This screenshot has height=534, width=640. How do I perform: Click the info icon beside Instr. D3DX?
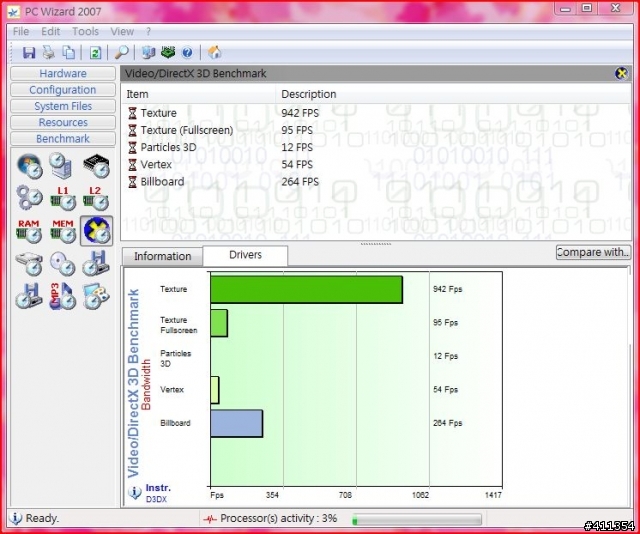[135, 493]
